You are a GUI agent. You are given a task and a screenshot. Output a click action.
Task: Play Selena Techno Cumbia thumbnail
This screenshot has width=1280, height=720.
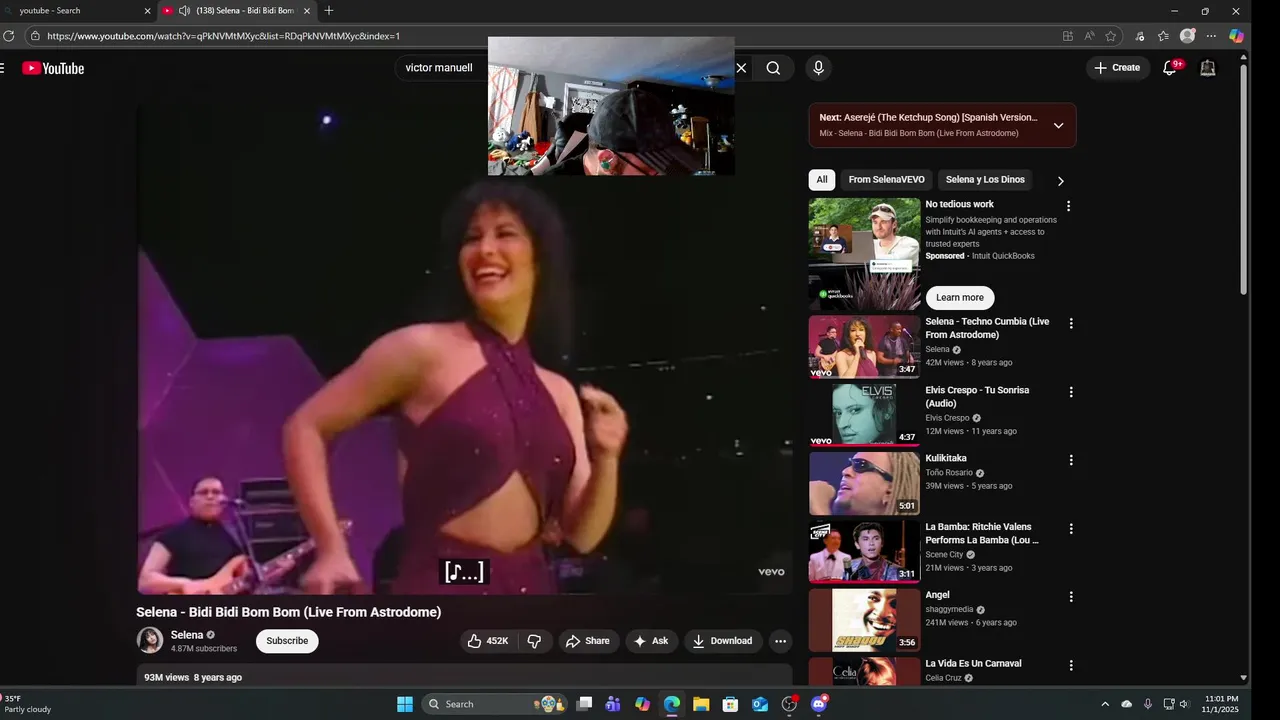(864, 347)
